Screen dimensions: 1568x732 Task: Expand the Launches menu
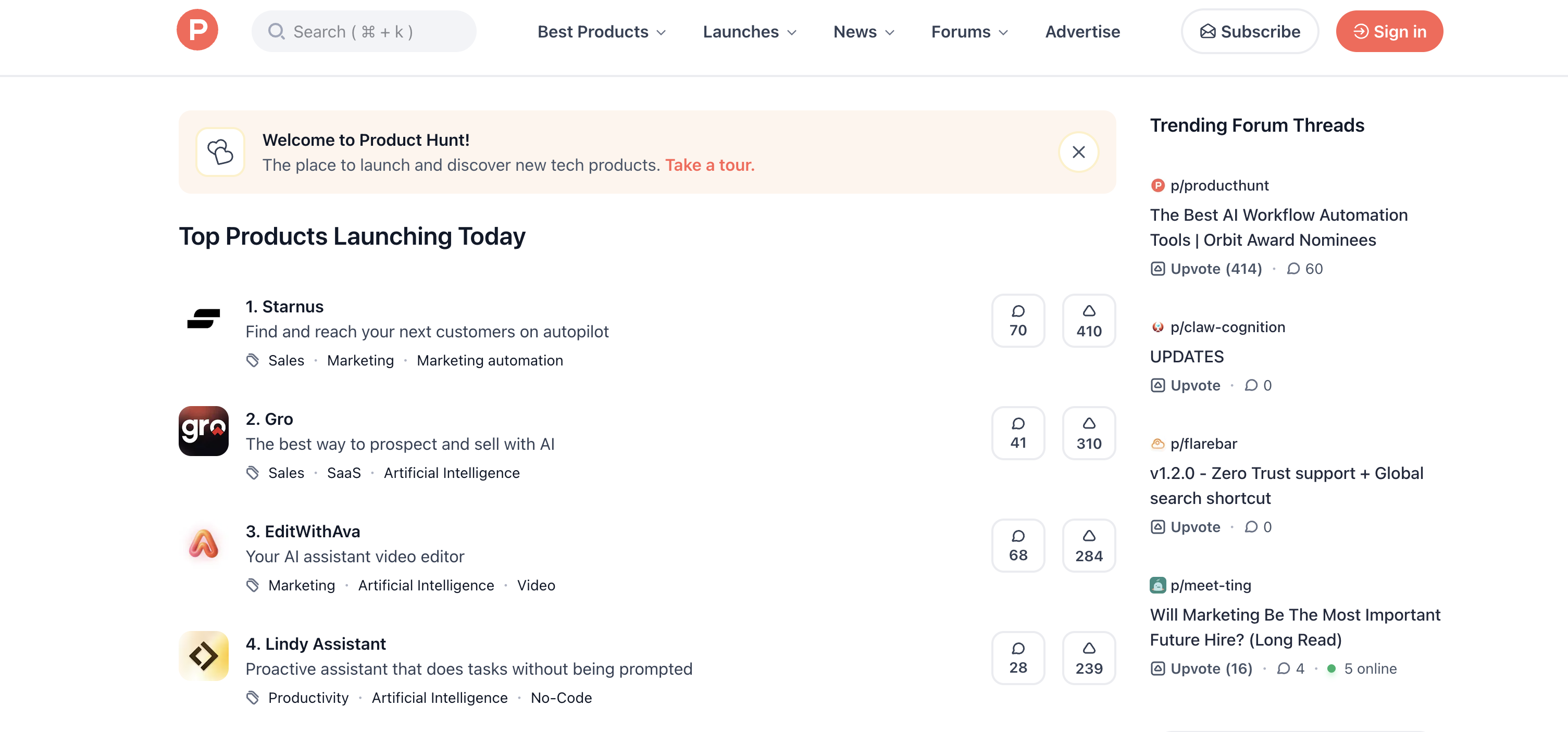point(749,32)
